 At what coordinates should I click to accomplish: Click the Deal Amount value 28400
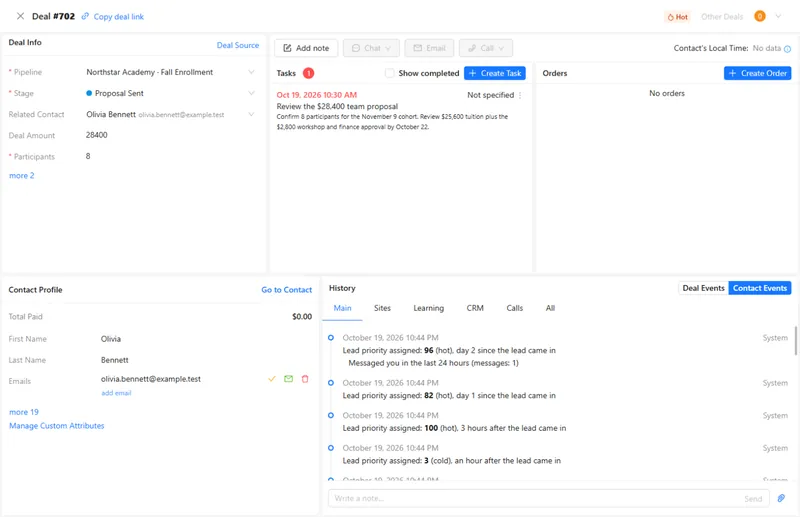click(x=96, y=135)
